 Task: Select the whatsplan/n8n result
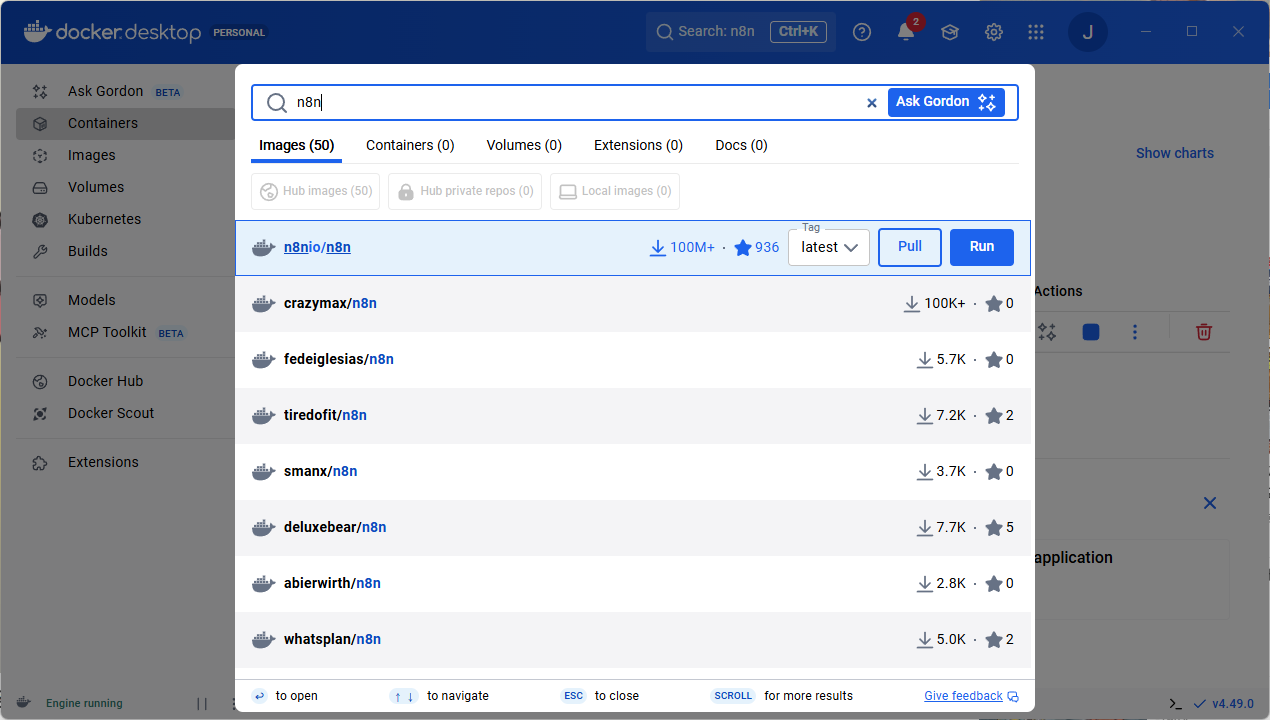coord(635,639)
